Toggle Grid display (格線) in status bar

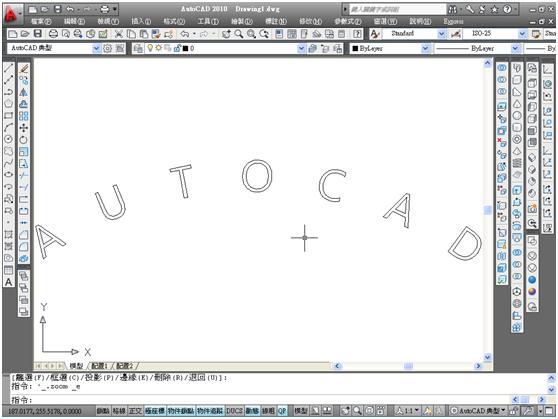119,411
